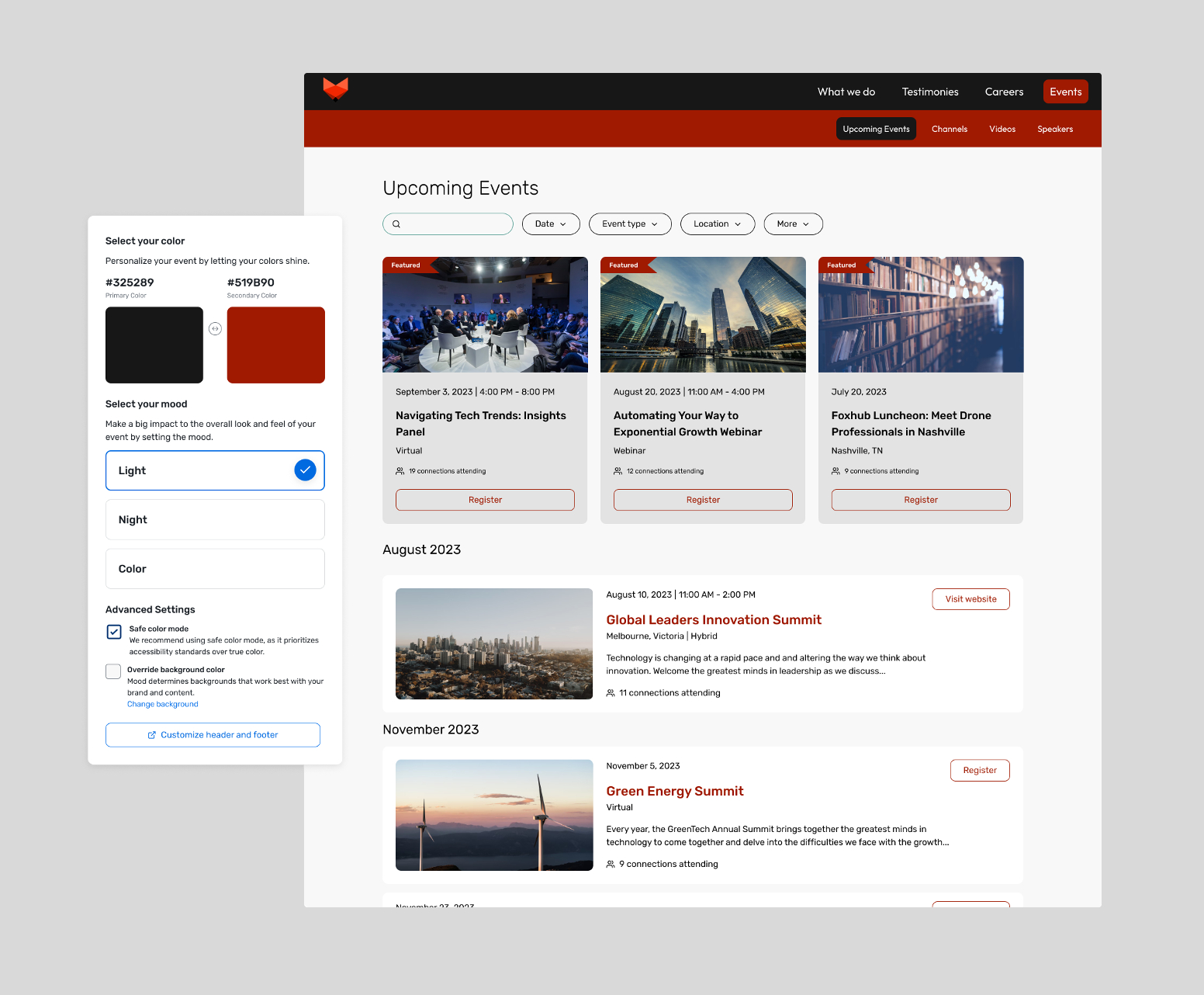Click into the events search field

[x=448, y=224]
